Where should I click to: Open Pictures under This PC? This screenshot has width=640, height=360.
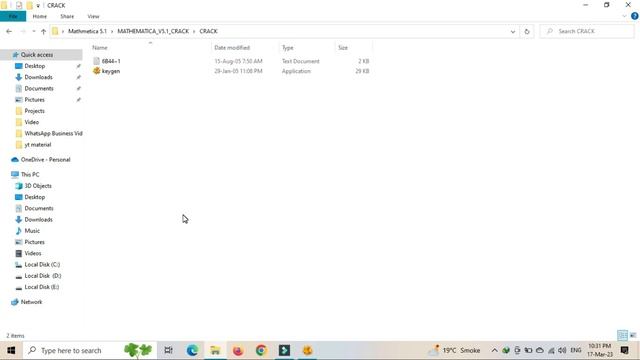pyautogui.click(x=35, y=242)
